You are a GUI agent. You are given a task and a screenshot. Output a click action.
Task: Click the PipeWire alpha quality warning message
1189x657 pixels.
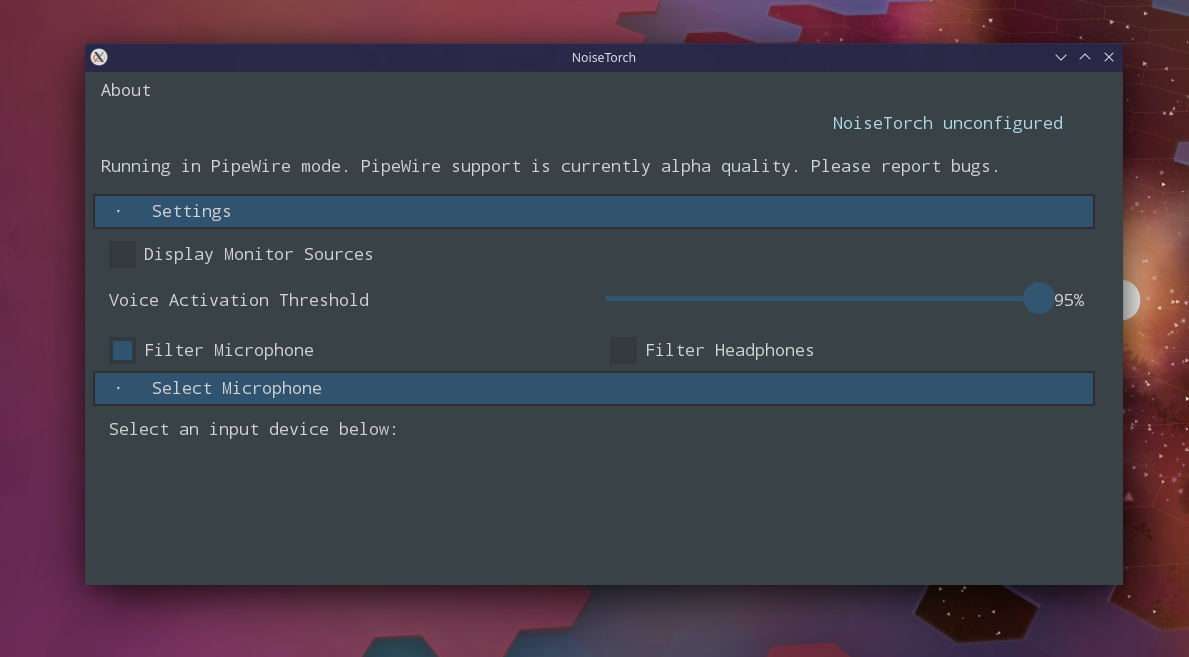549,166
